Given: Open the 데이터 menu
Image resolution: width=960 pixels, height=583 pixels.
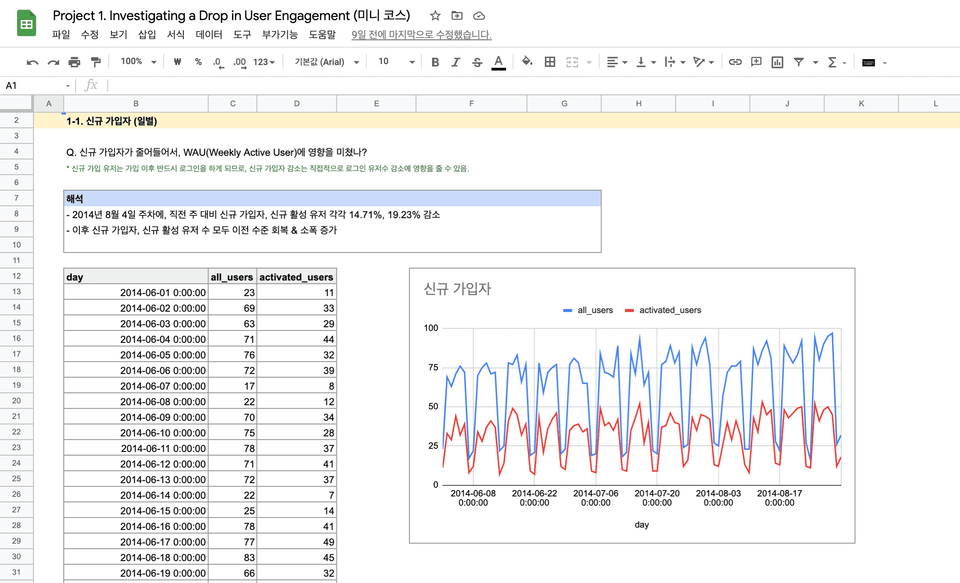Looking at the screenshot, I should [x=209, y=35].
